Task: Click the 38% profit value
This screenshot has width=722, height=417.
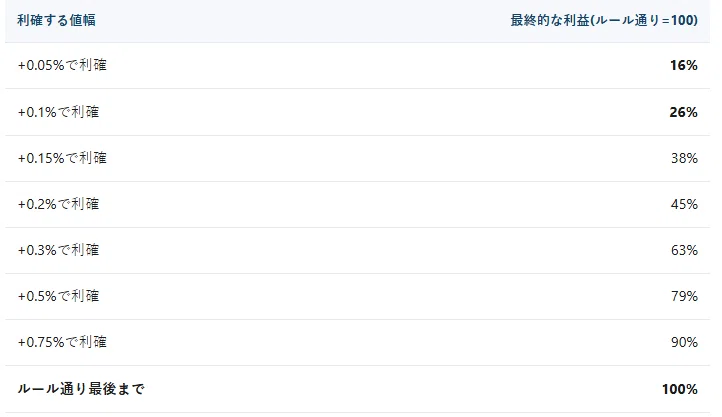Action: [x=684, y=158]
